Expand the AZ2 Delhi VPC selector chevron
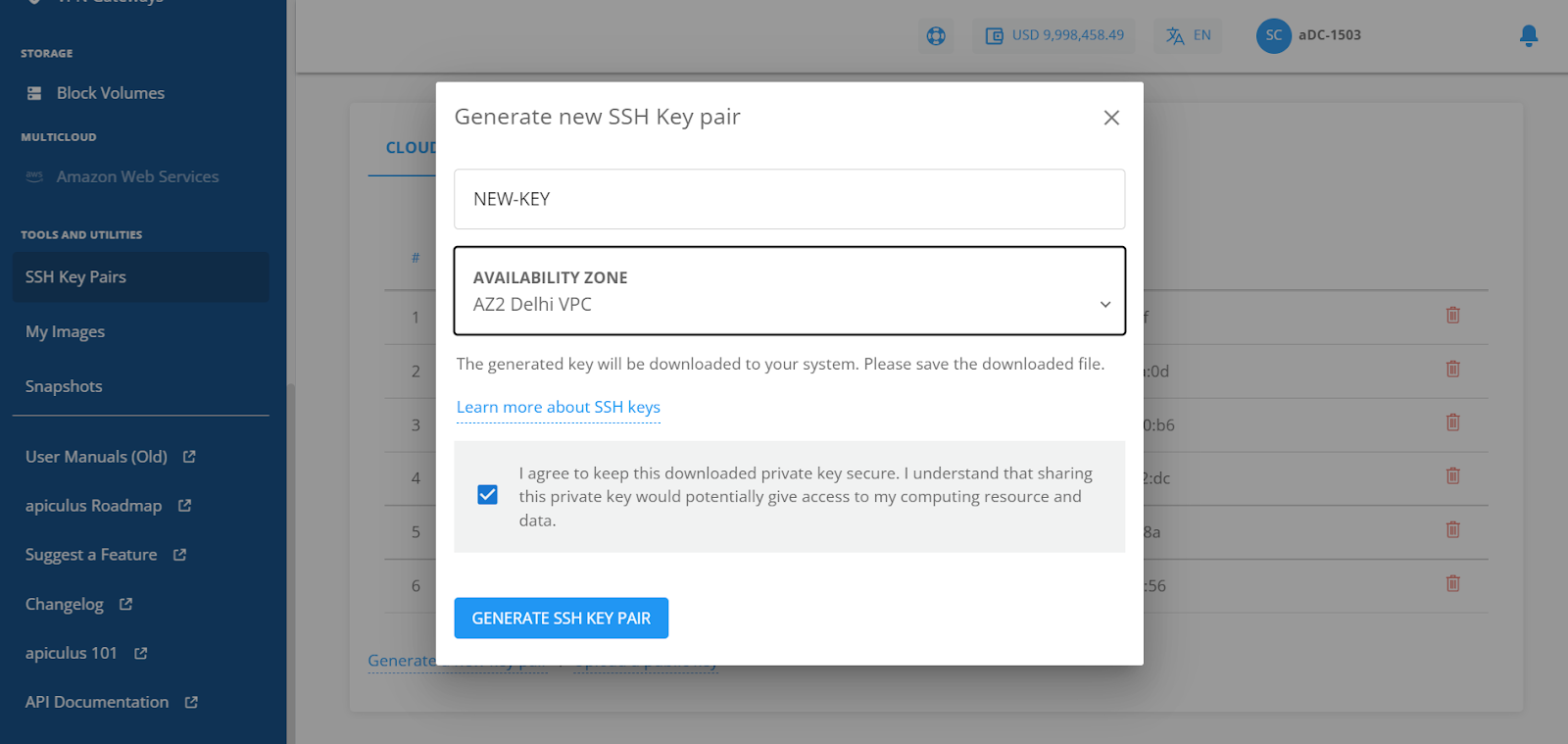 pyautogui.click(x=1104, y=304)
